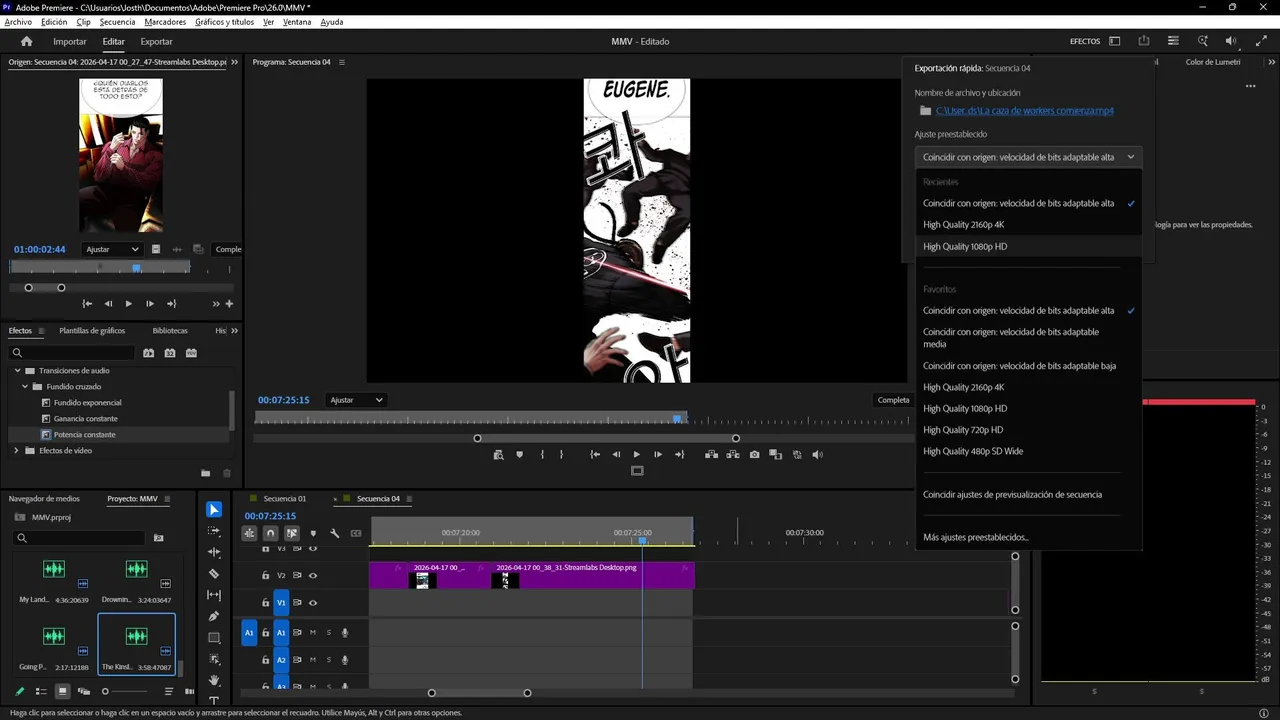Open workspaces icon in header bar
Screen dimensions: 1280x720
click(x=1114, y=41)
